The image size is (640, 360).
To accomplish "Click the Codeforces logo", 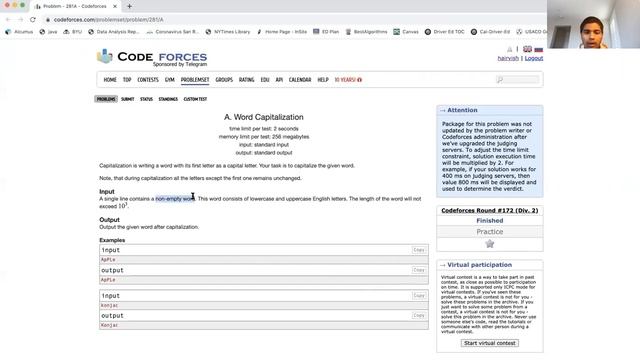I will coord(152,58).
